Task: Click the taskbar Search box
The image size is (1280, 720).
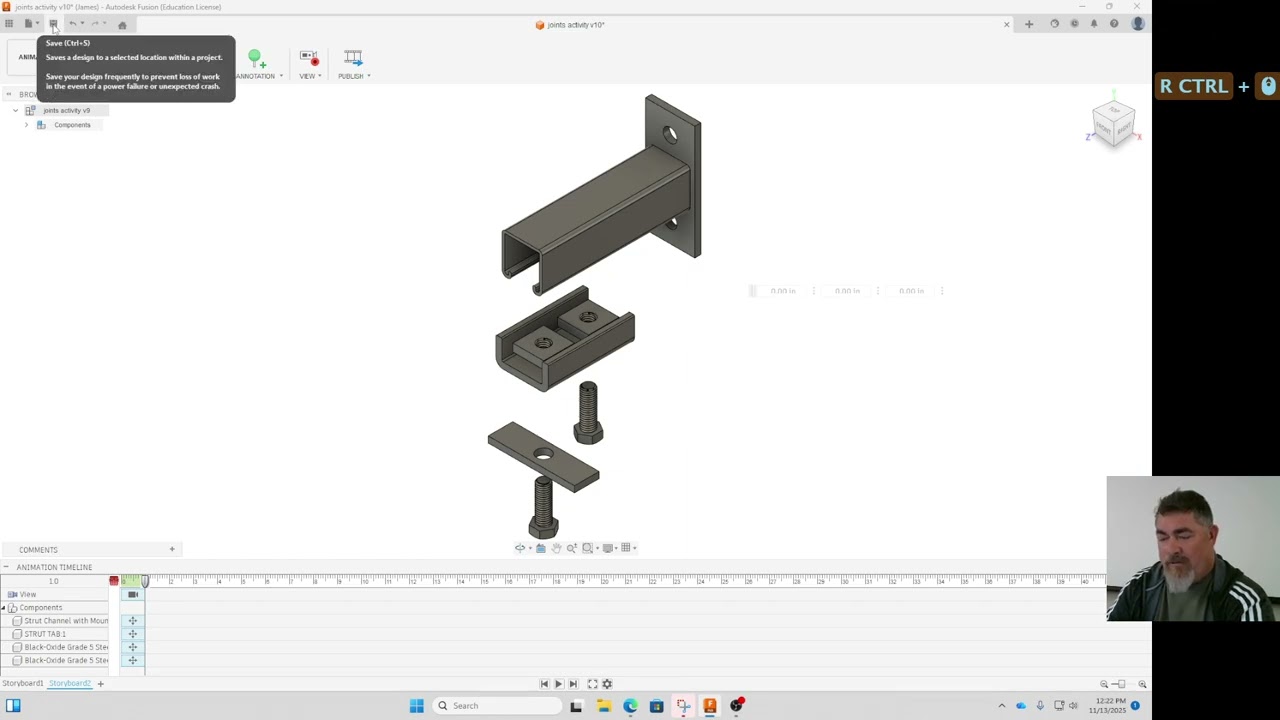Action: coord(497,706)
